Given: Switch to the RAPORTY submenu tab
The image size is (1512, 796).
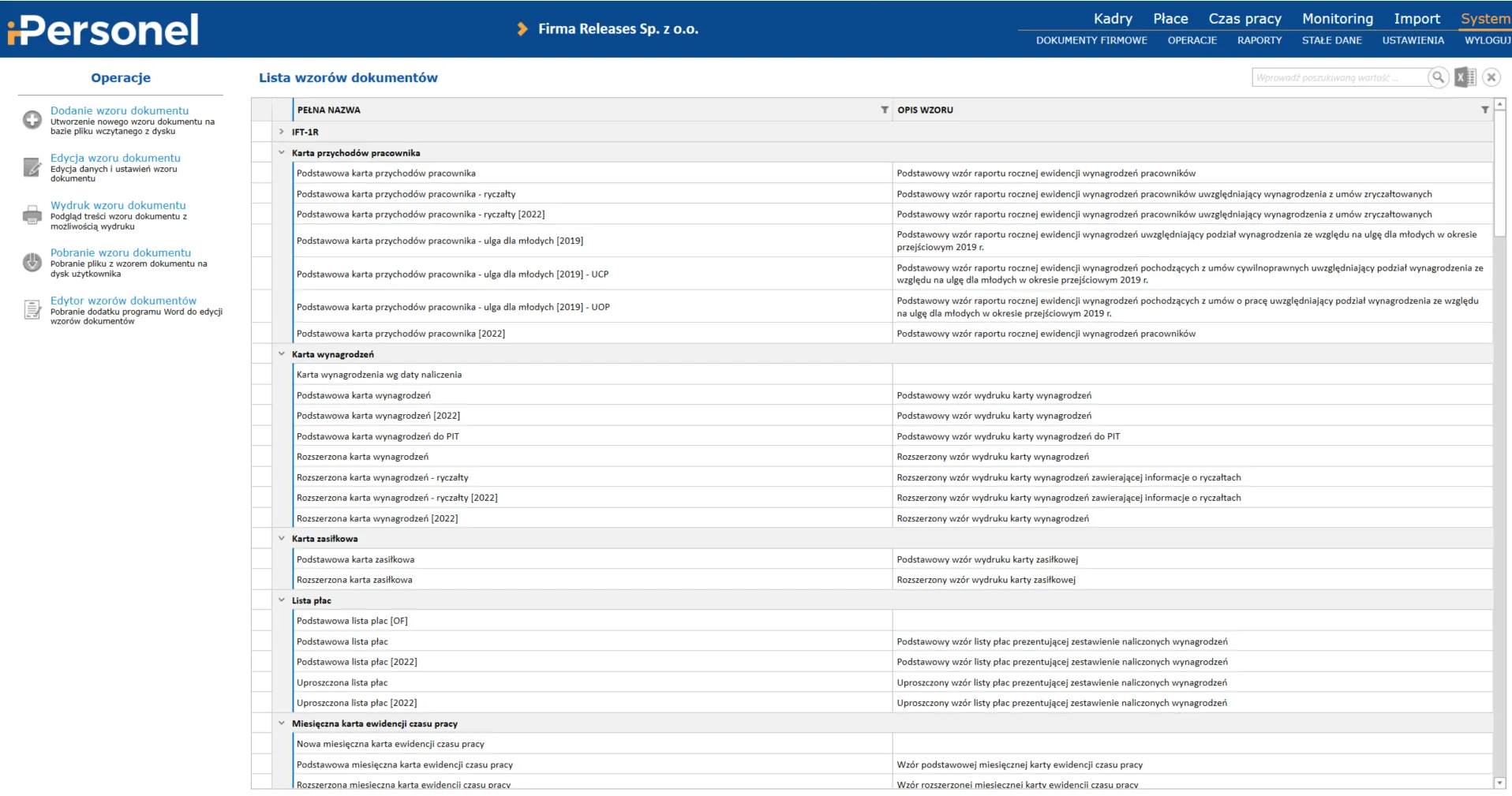Looking at the screenshot, I should coord(1259,40).
